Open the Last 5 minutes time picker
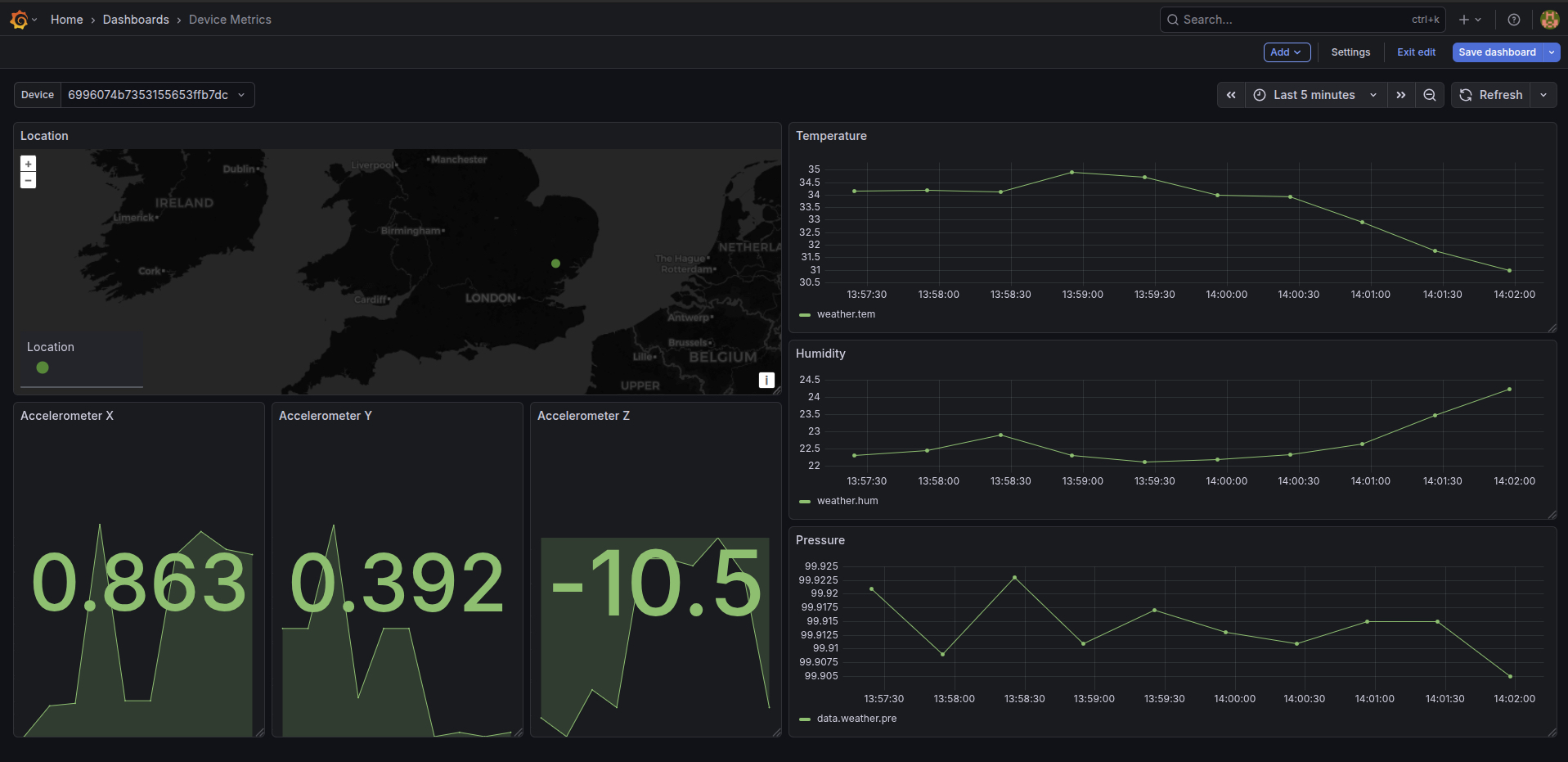The image size is (1568, 762). point(1315,95)
